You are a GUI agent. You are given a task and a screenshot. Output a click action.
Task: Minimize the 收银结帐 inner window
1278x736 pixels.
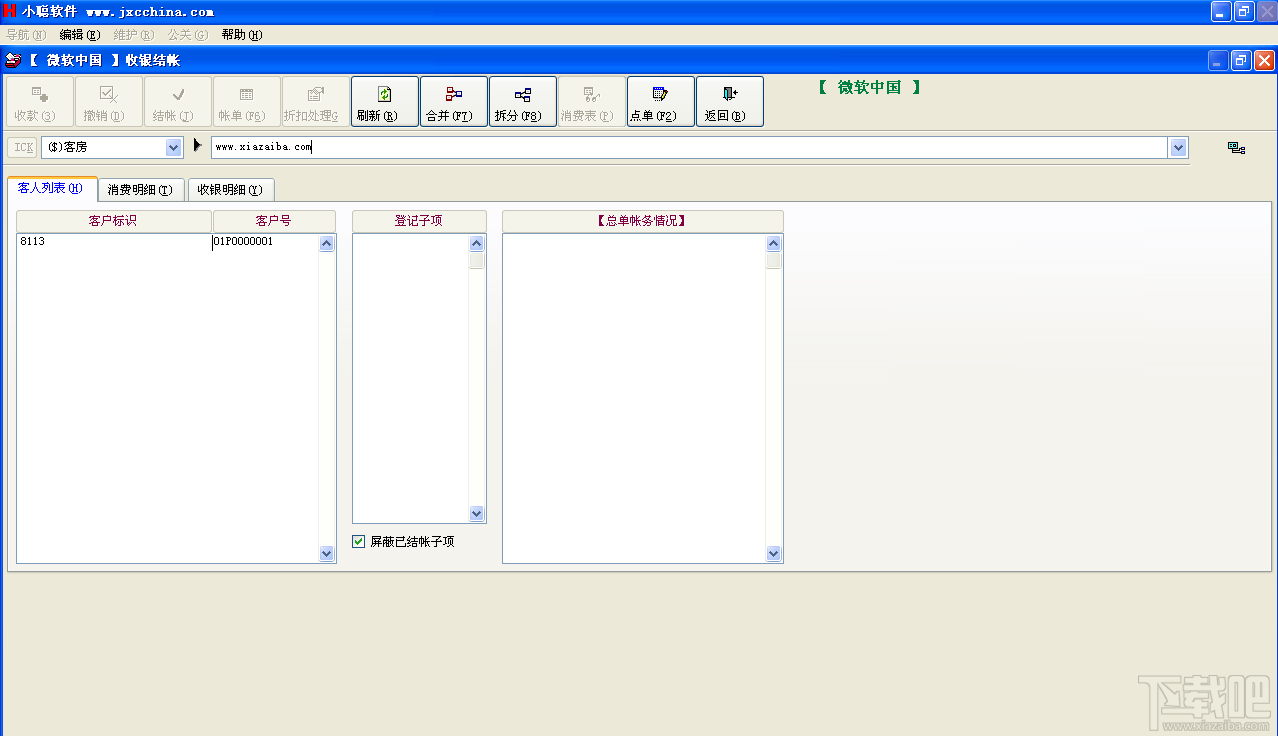tap(1218, 60)
